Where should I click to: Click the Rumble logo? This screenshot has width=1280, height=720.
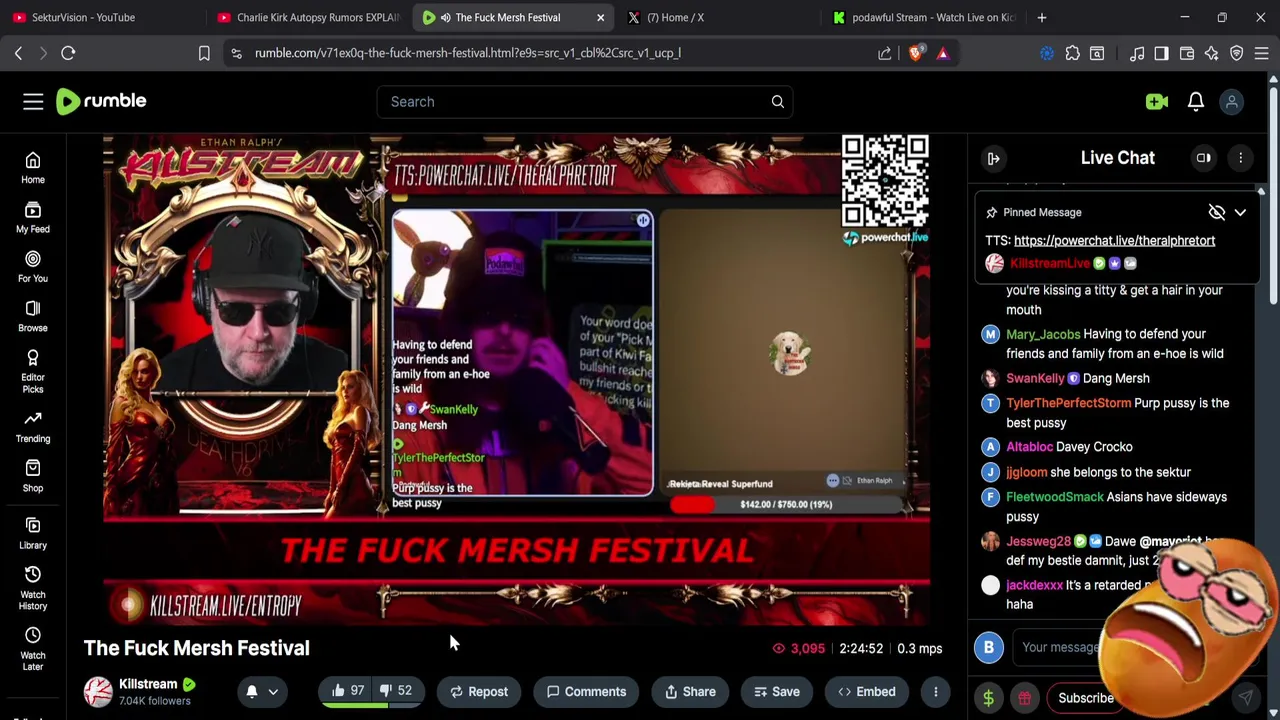(101, 101)
